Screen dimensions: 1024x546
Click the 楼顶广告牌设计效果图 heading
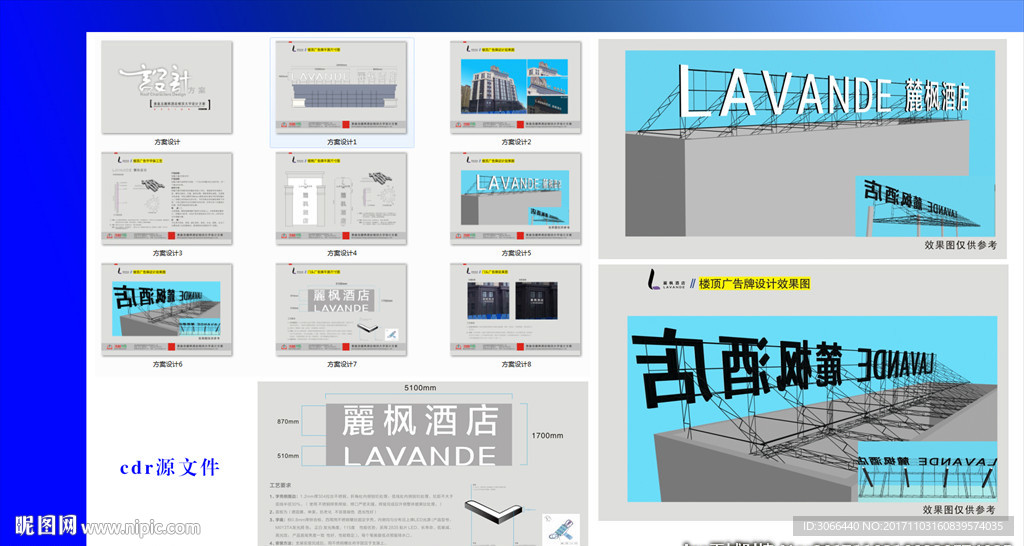[754, 283]
